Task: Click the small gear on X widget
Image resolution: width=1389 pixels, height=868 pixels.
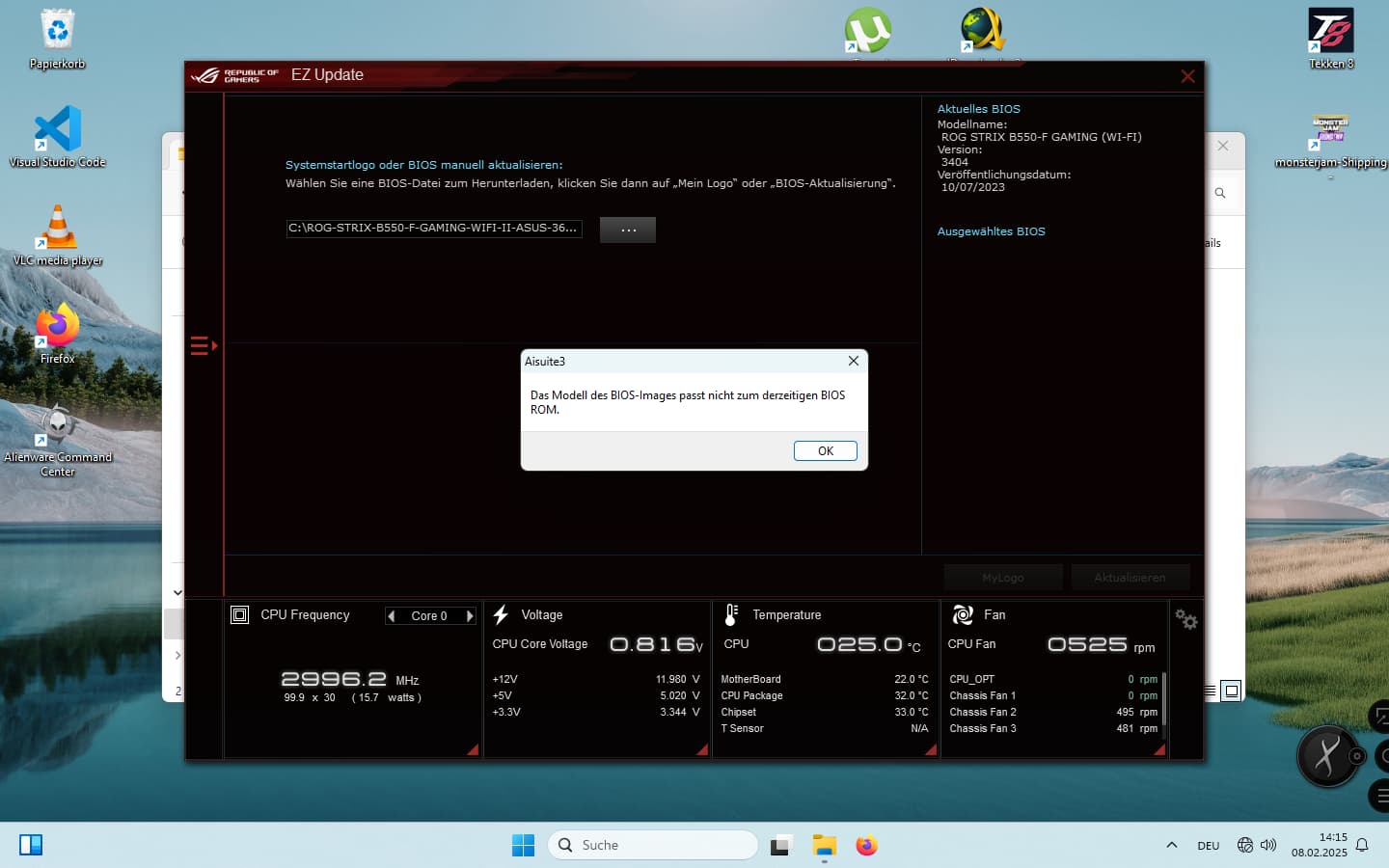Action: [x=1357, y=756]
